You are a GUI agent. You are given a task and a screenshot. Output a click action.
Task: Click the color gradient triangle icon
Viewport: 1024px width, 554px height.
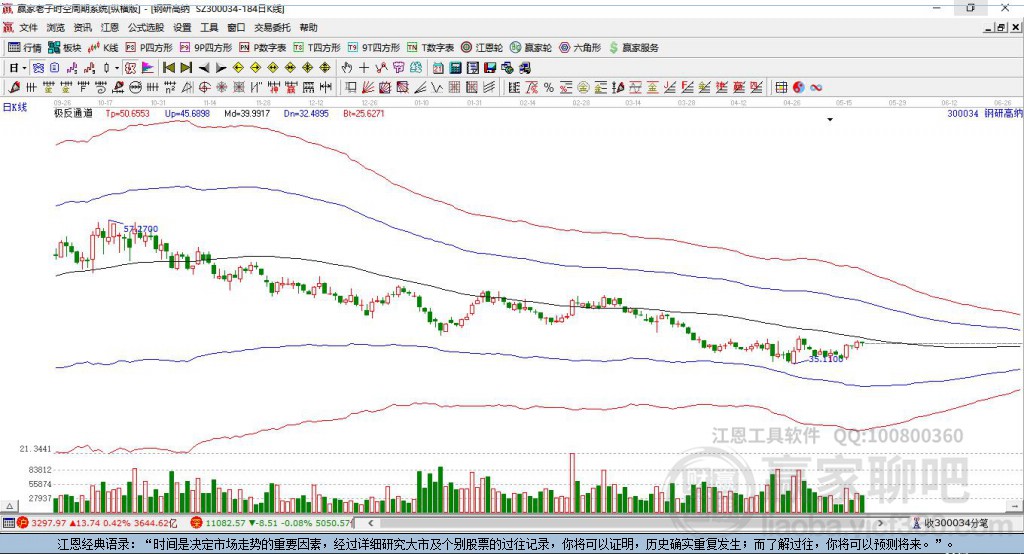pos(148,68)
